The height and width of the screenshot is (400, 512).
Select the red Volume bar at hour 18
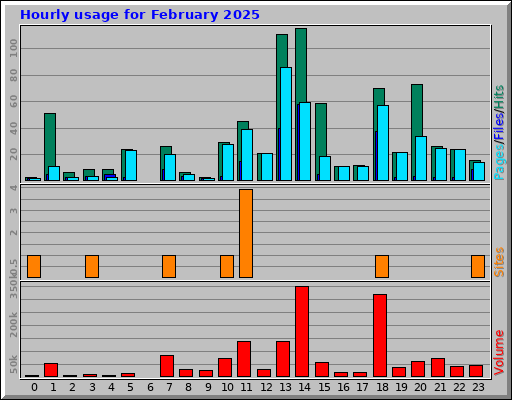[x=380, y=335]
